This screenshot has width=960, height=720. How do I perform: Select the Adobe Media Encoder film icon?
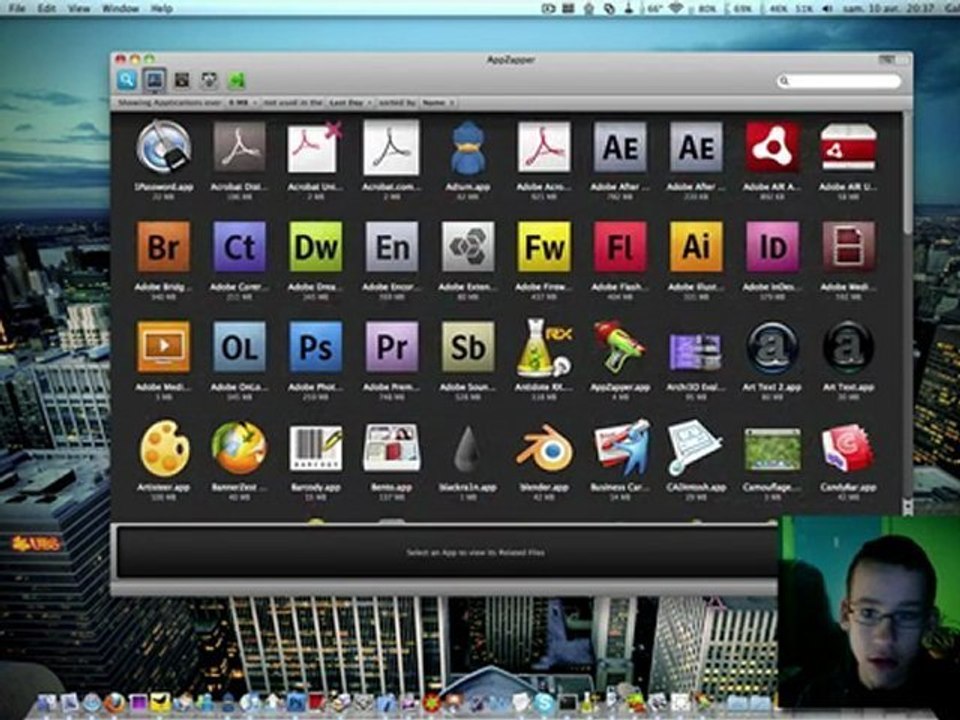click(x=848, y=247)
